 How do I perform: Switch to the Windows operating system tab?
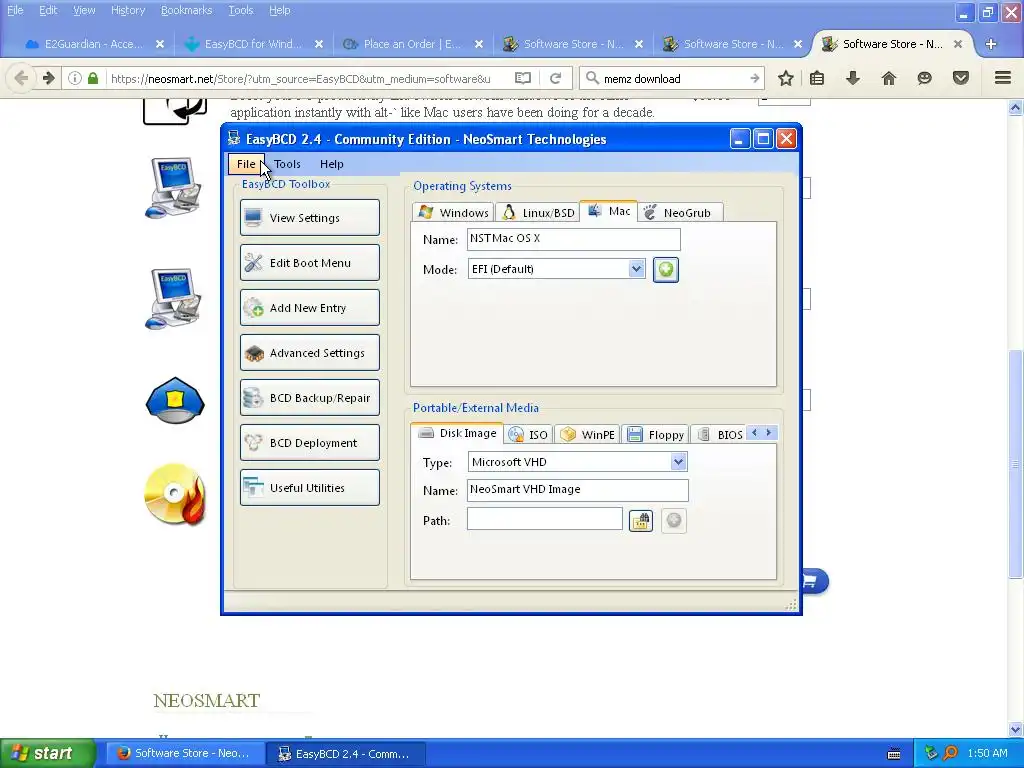pyautogui.click(x=454, y=213)
